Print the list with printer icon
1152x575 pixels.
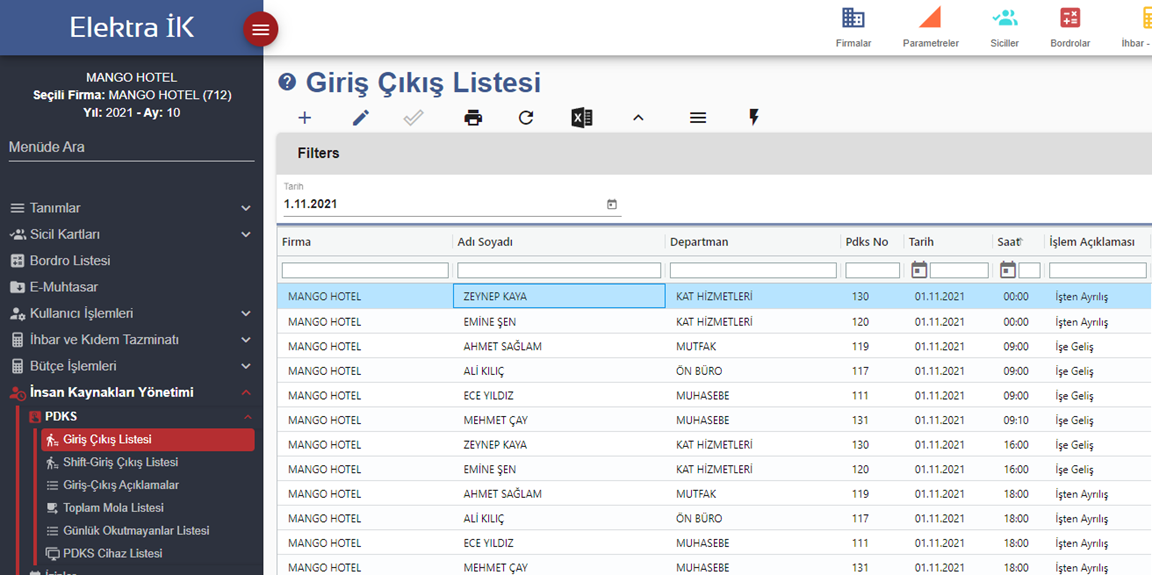(x=473, y=117)
